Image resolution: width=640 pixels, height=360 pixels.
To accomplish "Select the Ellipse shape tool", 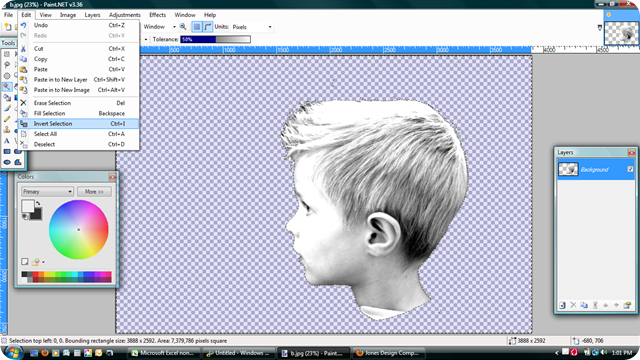I will pos(7,162).
